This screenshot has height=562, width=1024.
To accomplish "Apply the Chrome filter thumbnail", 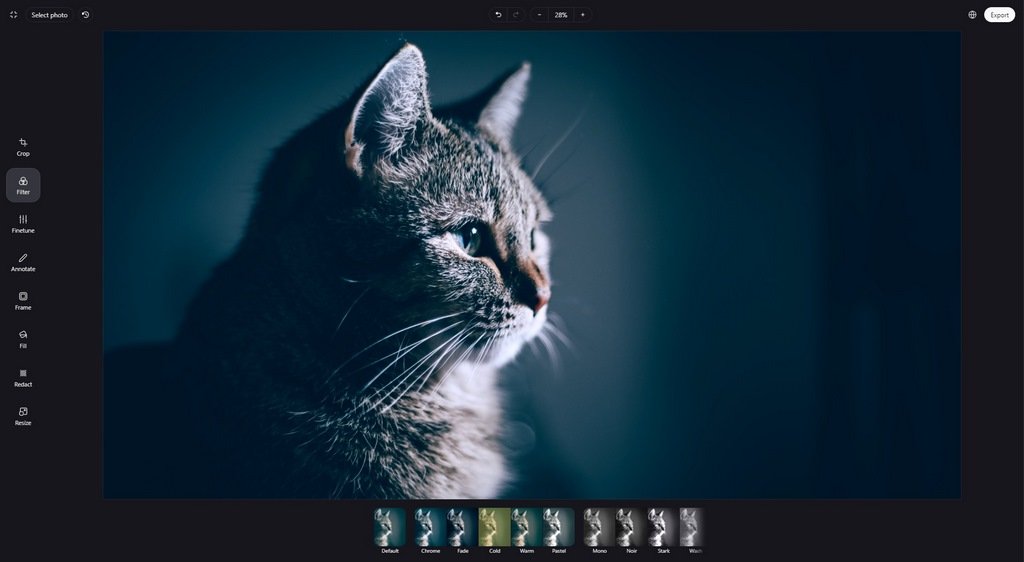I will tap(430, 531).
